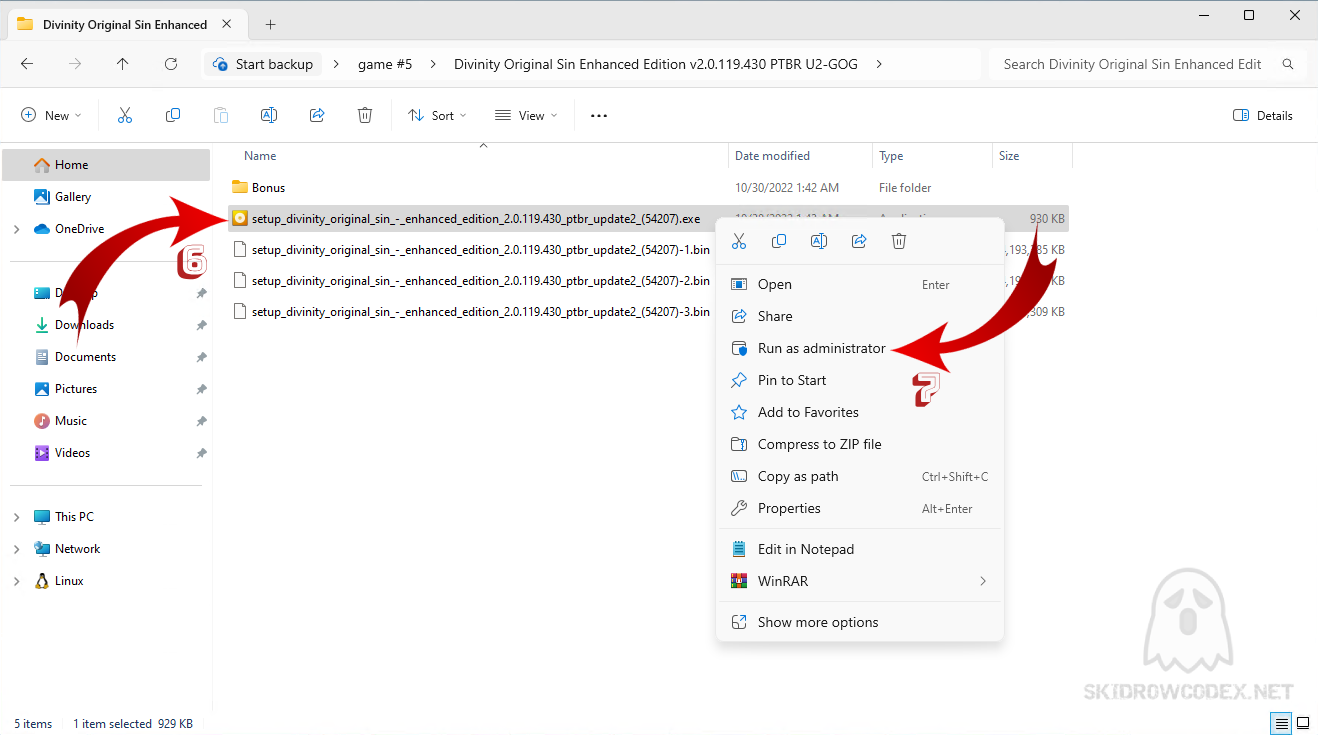Click the Rename icon in the toolbar

pos(269,115)
